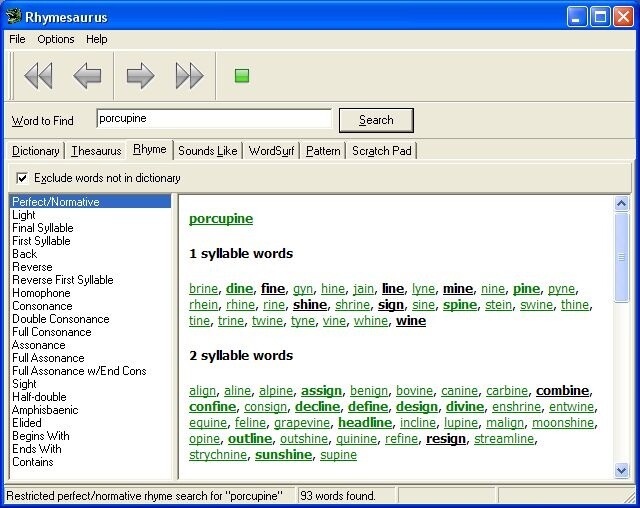Follow the 'sunshine' rhyme link
This screenshot has width=640, height=508.
click(x=283, y=455)
